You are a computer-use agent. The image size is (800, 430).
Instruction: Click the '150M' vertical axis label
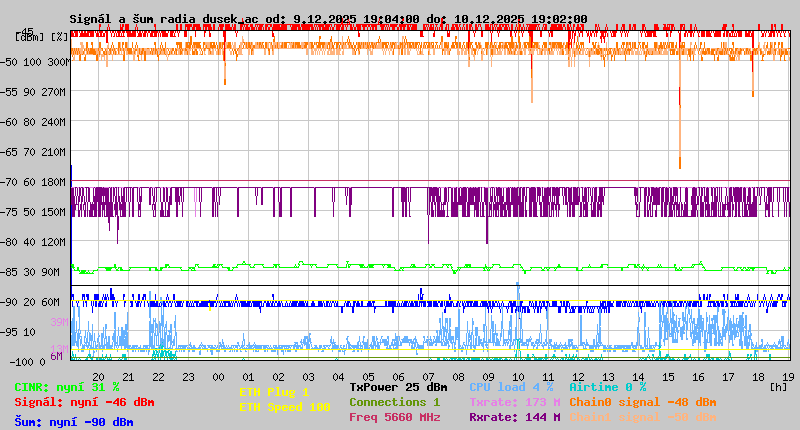point(56,212)
